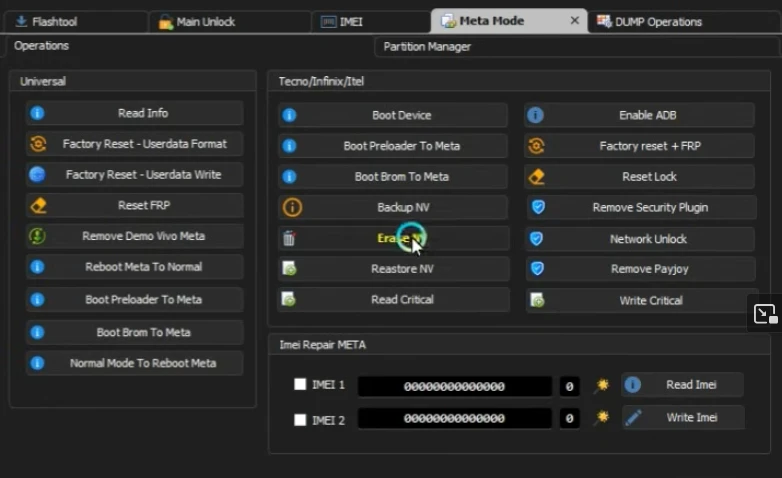The image size is (782, 478).
Task: Click the info icon beside Read Info
Action: pos(37,113)
